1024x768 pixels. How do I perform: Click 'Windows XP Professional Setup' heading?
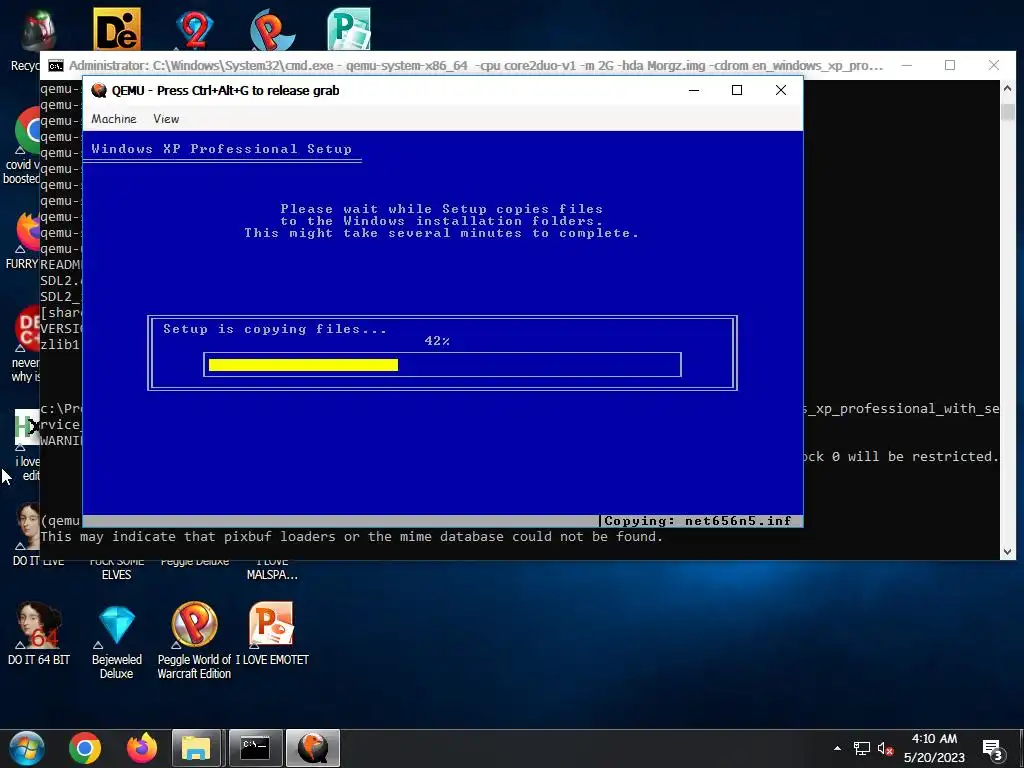point(221,149)
